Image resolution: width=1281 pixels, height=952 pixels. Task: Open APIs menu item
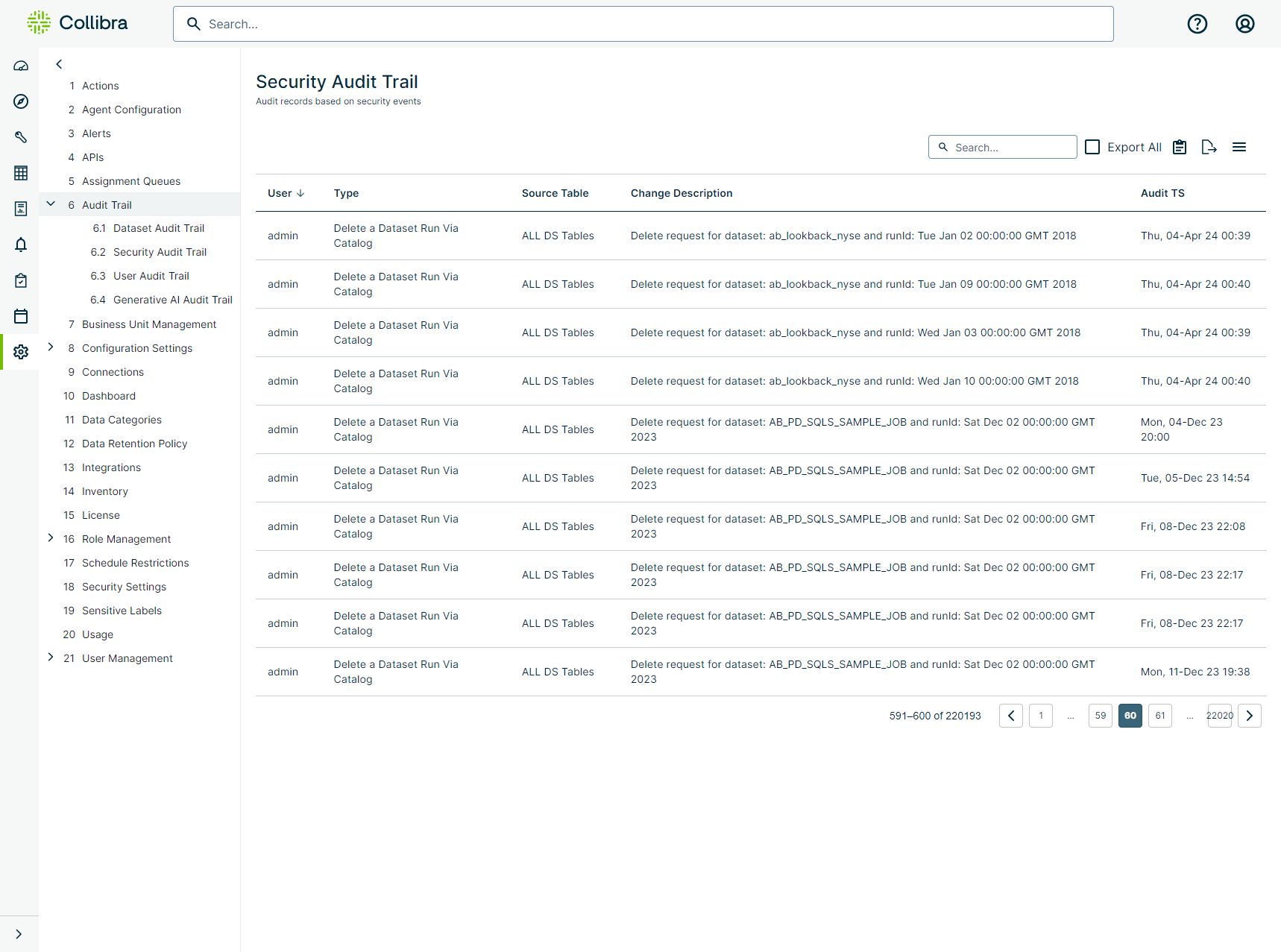(x=92, y=157)
